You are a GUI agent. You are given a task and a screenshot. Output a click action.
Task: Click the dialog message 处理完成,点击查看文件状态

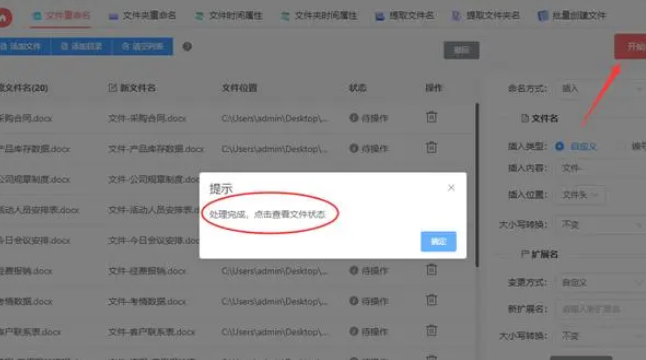267,214
